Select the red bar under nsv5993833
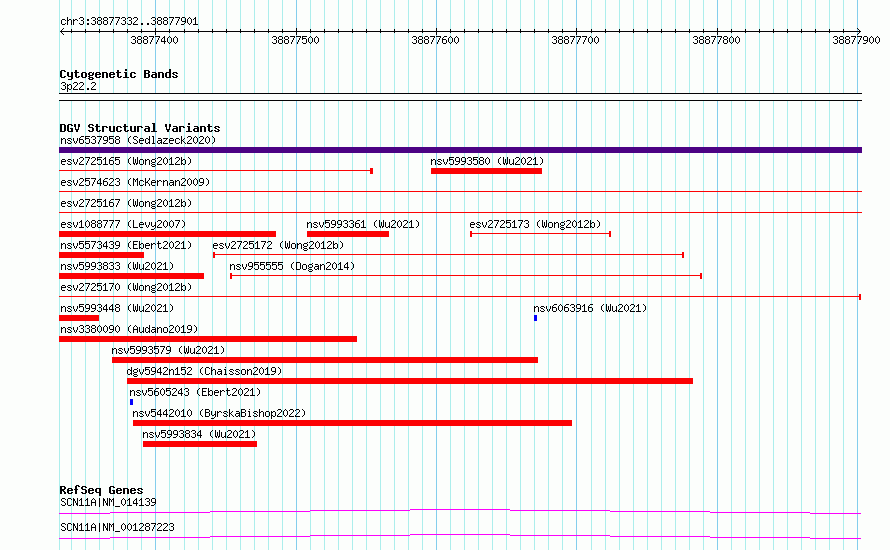Viewport: 890px width, 550px height. click(x=132, y=276)
